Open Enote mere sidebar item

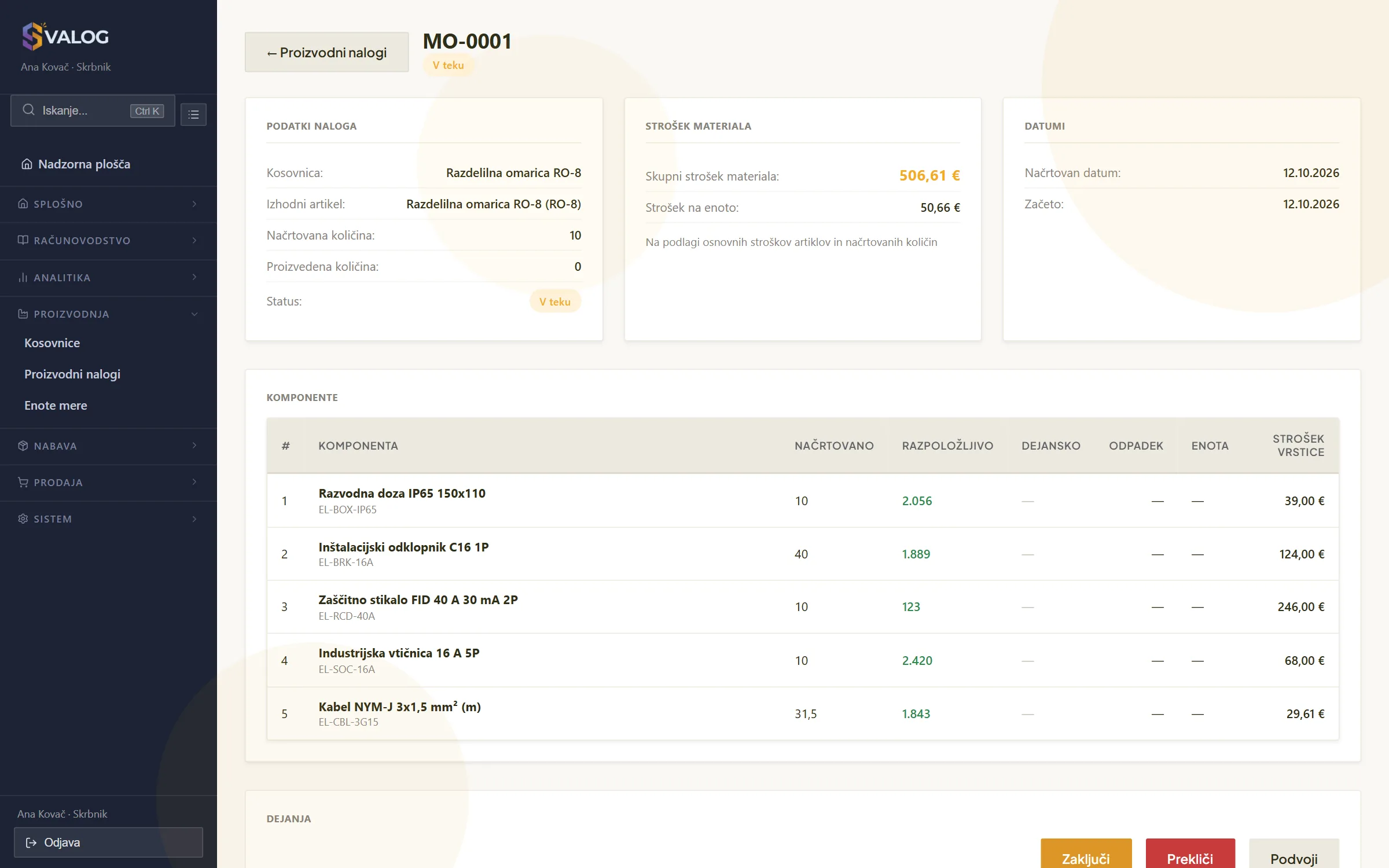tap(56, 406)
